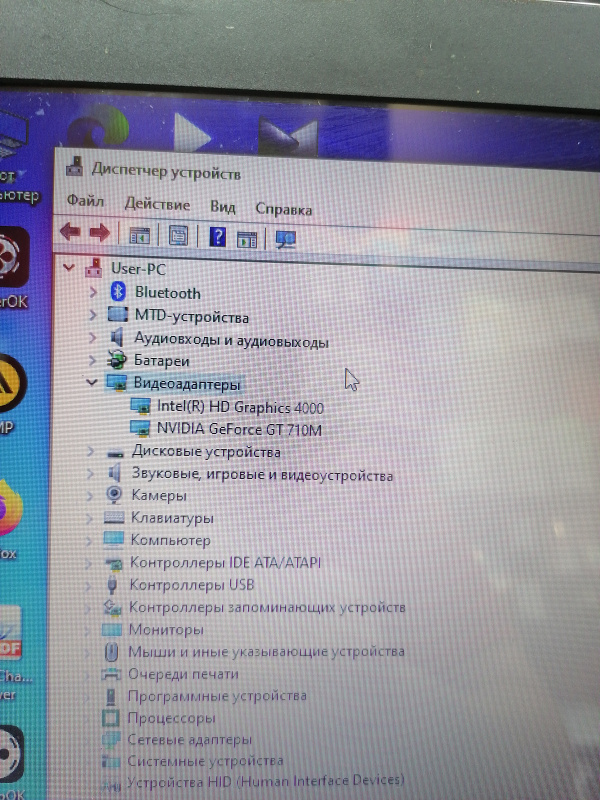This screenshot has height=800, width=600.
Task: Click the action pane toolbar icon
Action: (x=247, y=239)
